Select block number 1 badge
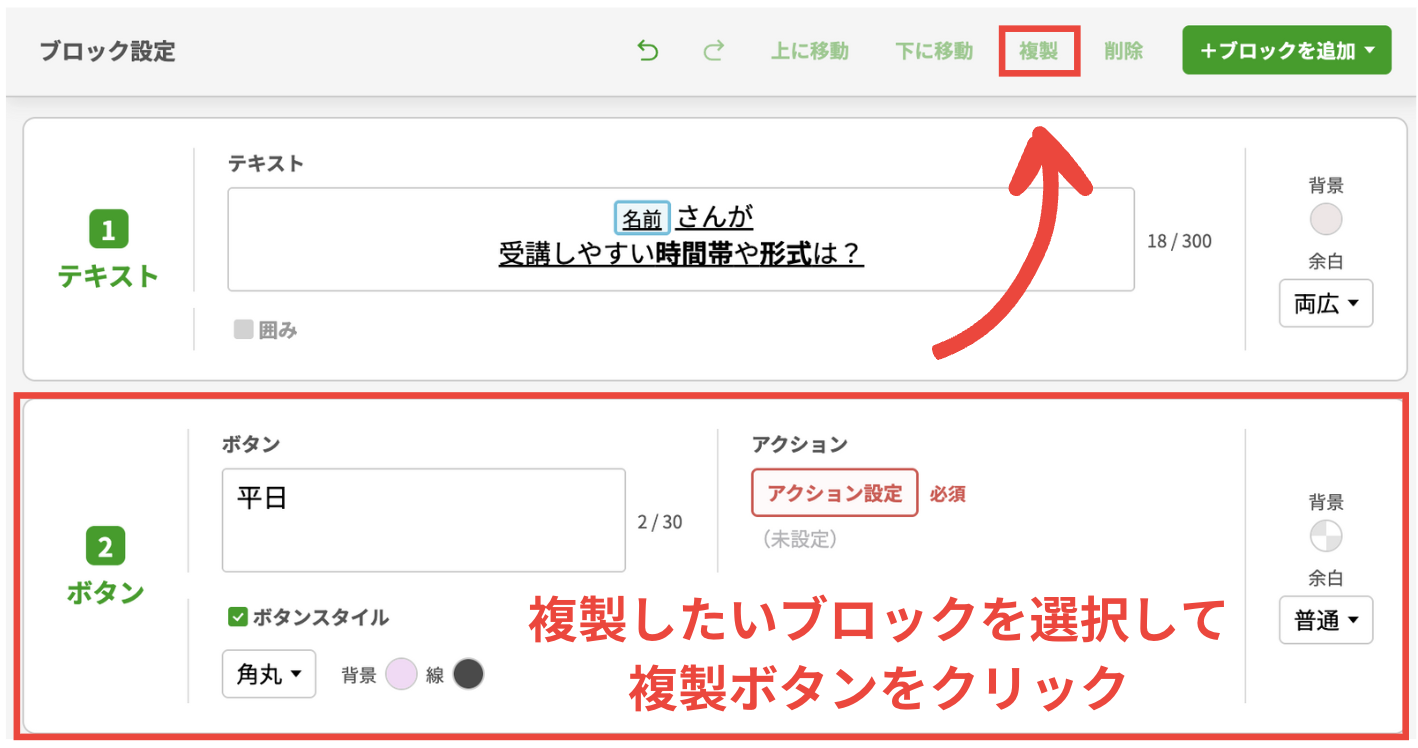Viewport: 1418px width, 748px height. pyautogui.click(x=108, y=231)
